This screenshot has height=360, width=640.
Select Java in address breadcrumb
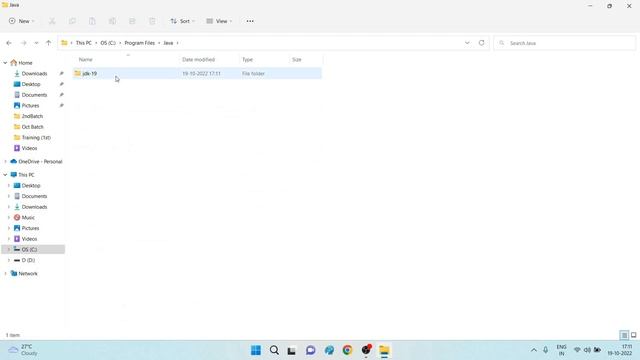[168, 43]
